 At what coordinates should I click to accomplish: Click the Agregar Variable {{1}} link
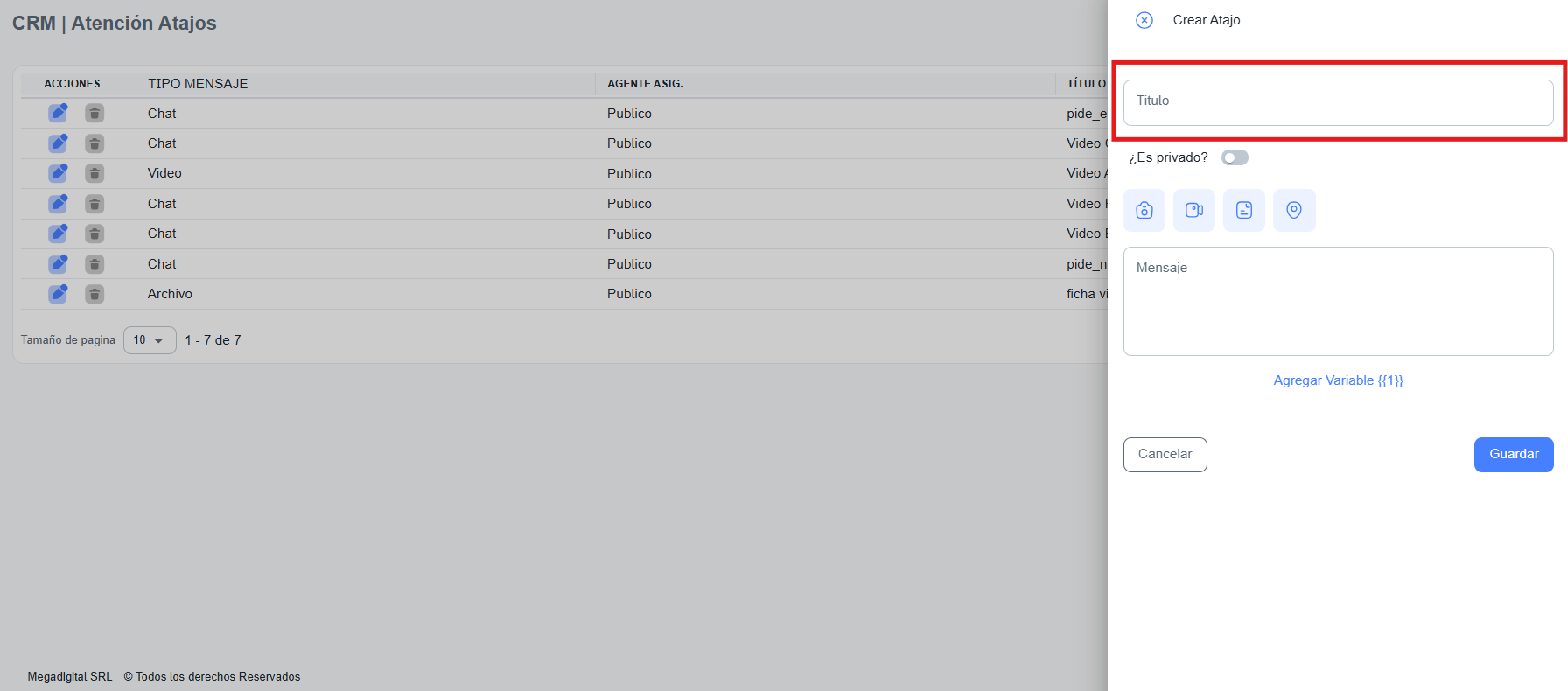(x=1338, y=380)
